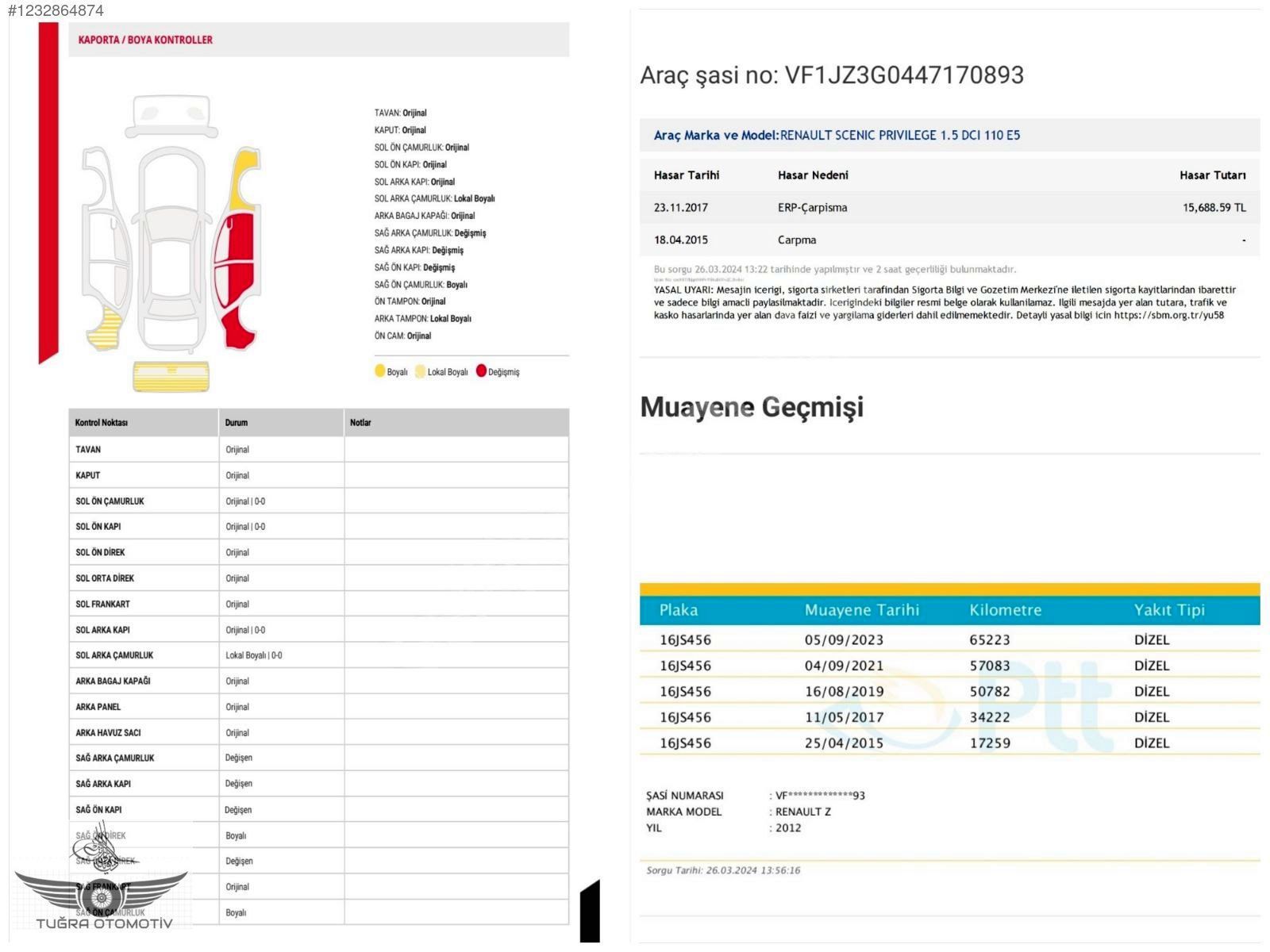This screenshot has height=952, width=1270.
Task: Click the car roof top-view outline in the diagram
Action: 171,250
